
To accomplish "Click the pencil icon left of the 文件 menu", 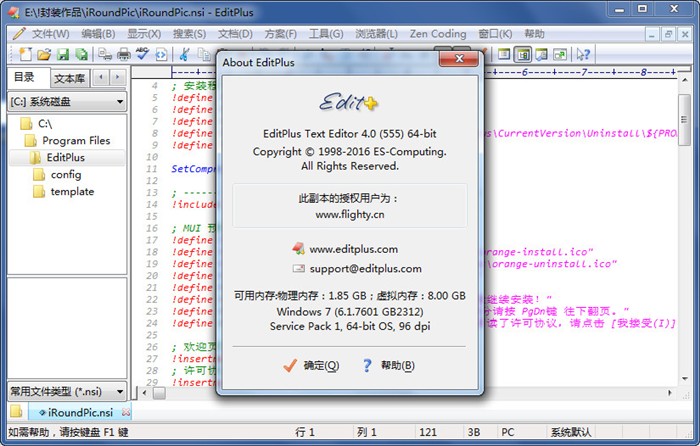I will tap(19, 33).
